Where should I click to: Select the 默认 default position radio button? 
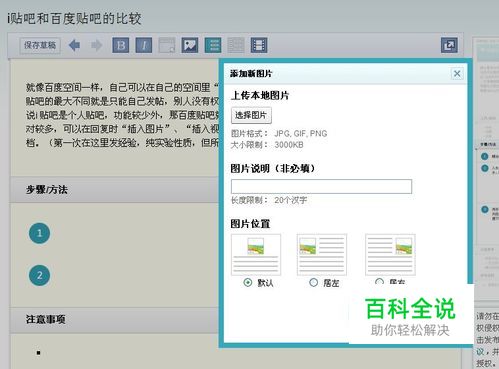coord(248,283)
